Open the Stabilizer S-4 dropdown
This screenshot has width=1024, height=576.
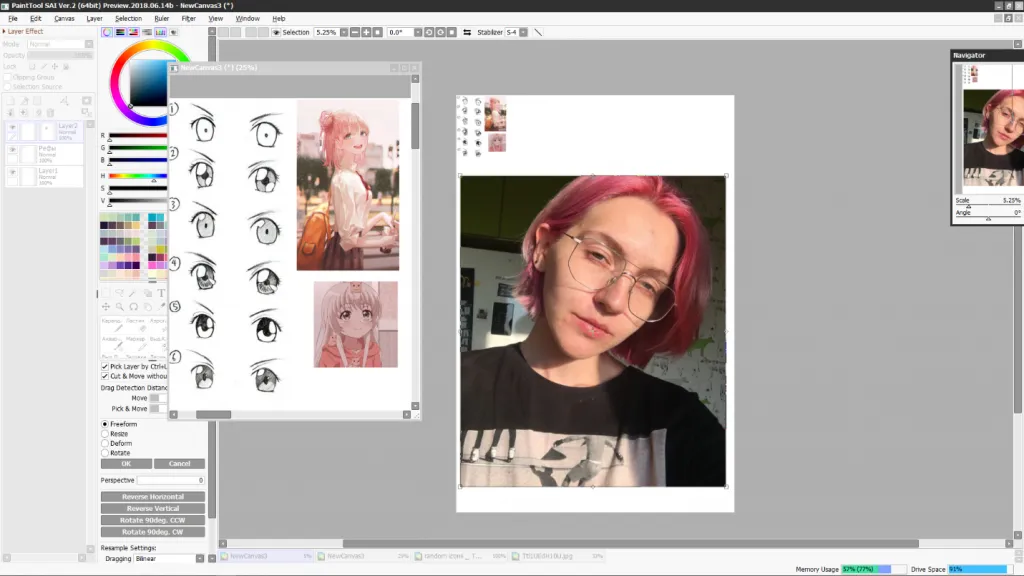pyautogui.click(x=523, y=32)
